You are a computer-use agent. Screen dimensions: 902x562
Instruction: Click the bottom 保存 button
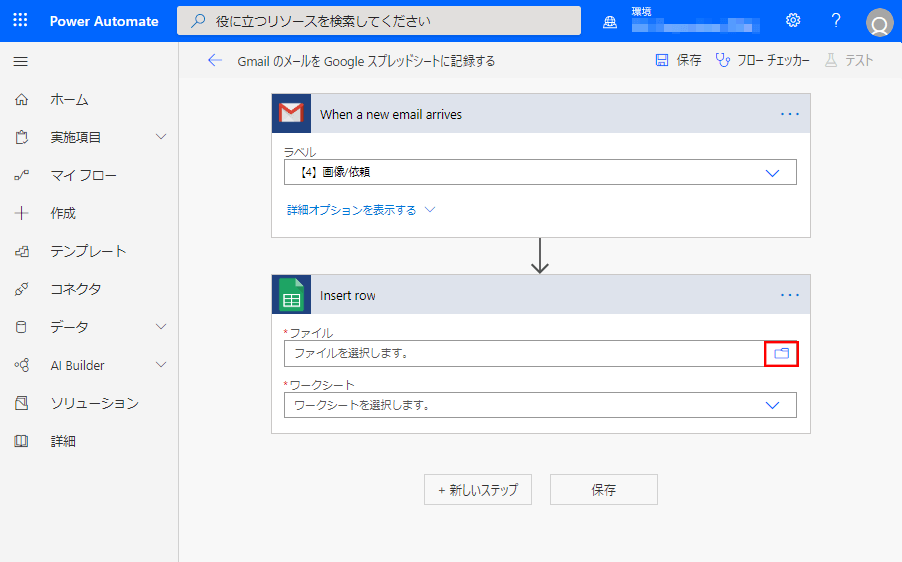(604, 490)
